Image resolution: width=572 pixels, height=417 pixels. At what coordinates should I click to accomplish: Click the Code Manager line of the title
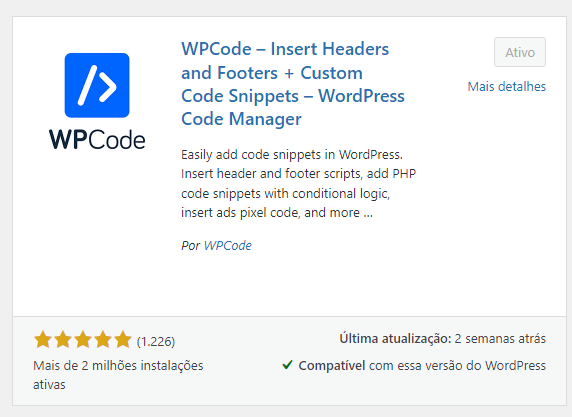click(x=241, y=119)
